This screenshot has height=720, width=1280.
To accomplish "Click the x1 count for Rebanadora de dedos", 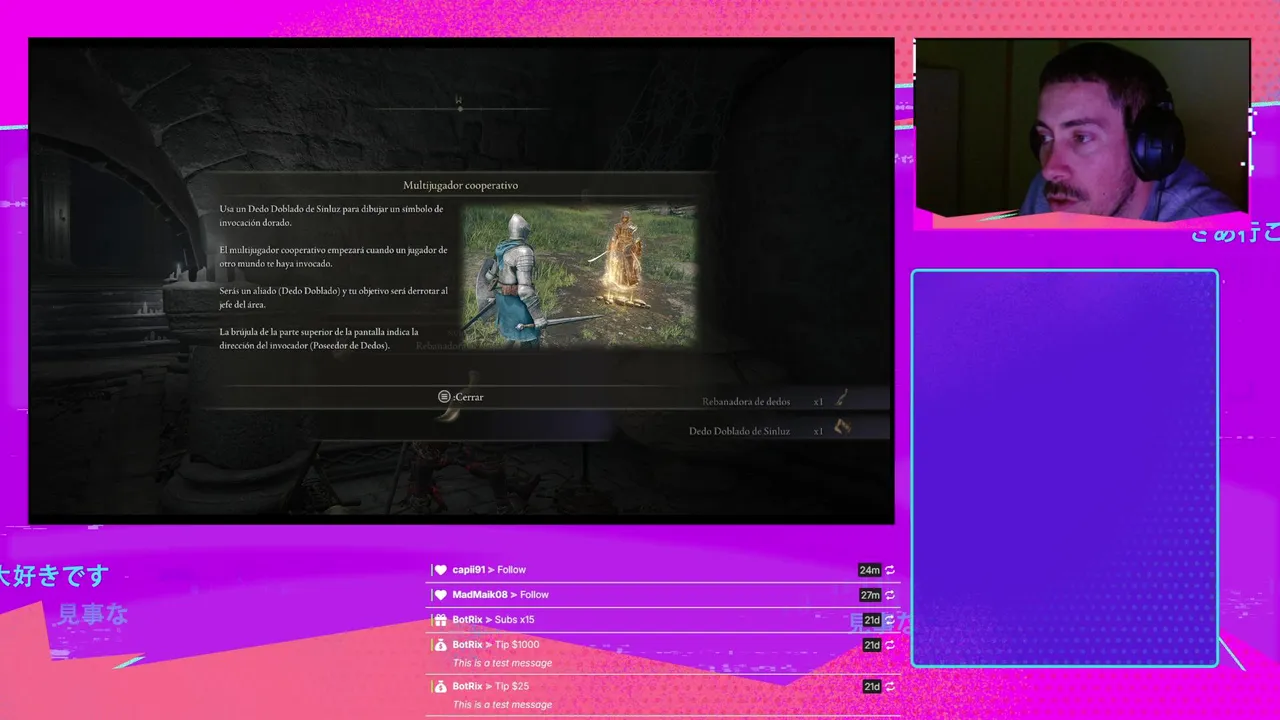I will coord(818,402).
